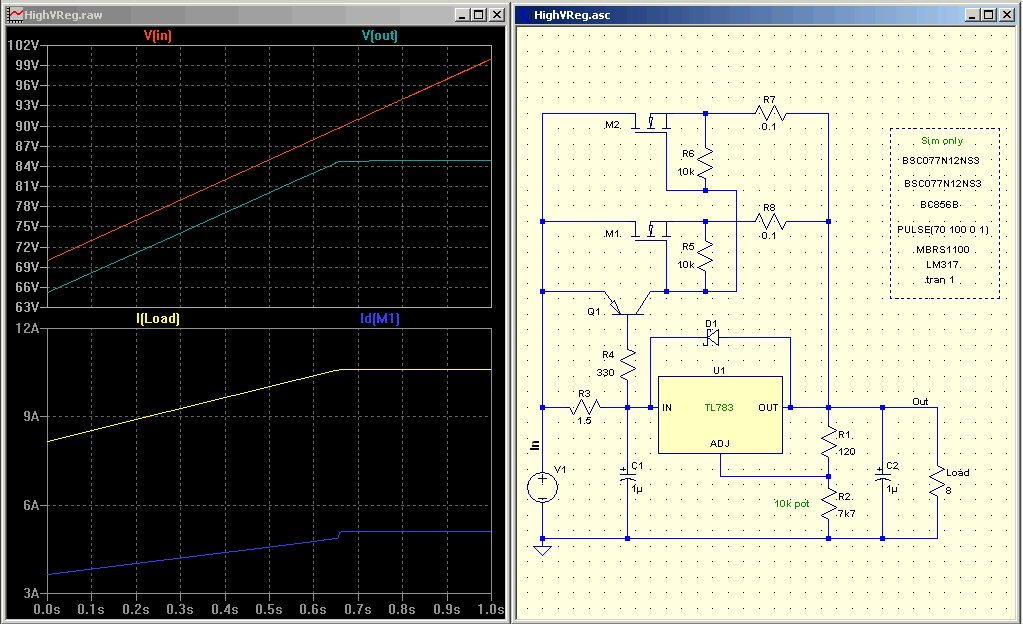Screen dimensions: 1023x624
Task: Click the 1.0s time axis label
Action: 490,609
